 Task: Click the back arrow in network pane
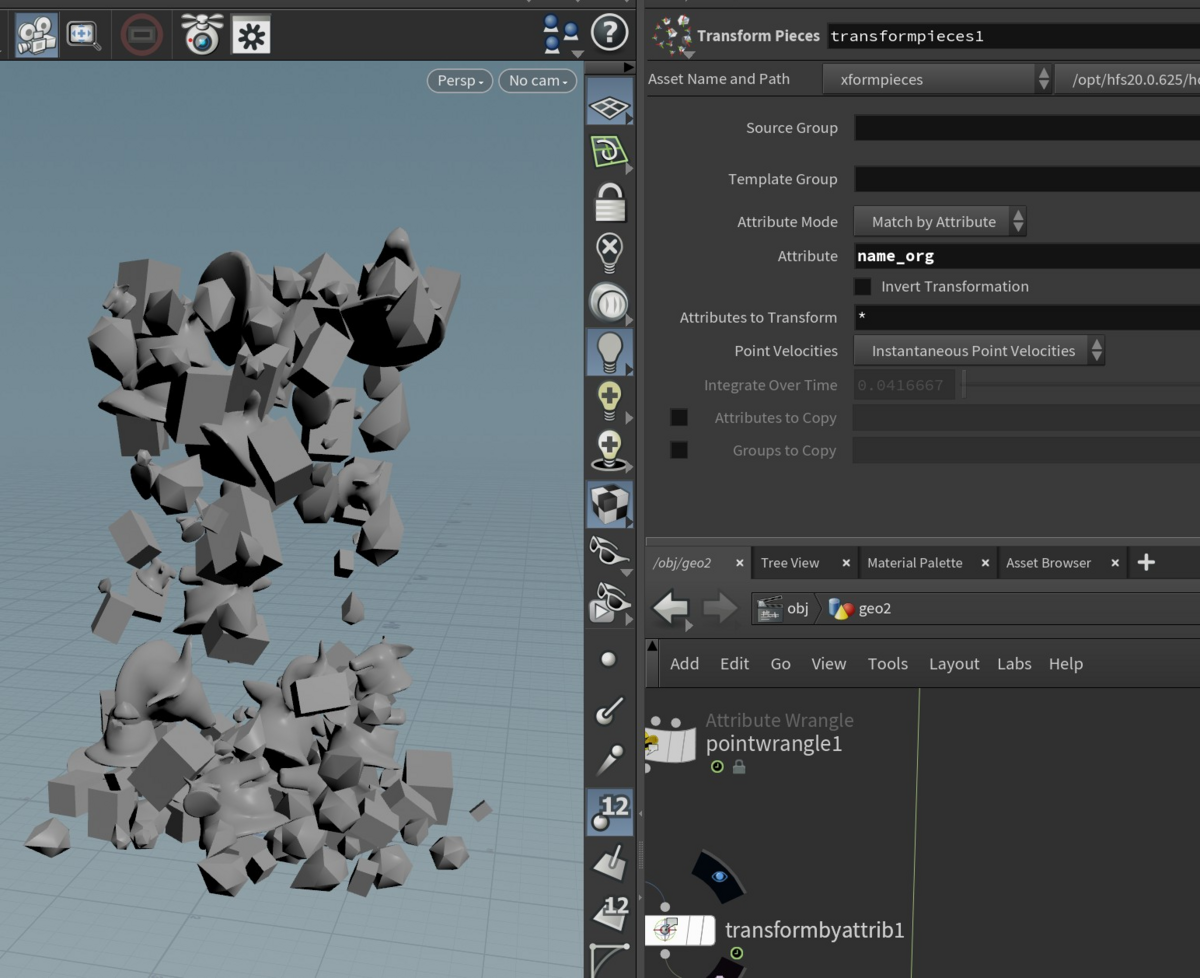(671, 608)
